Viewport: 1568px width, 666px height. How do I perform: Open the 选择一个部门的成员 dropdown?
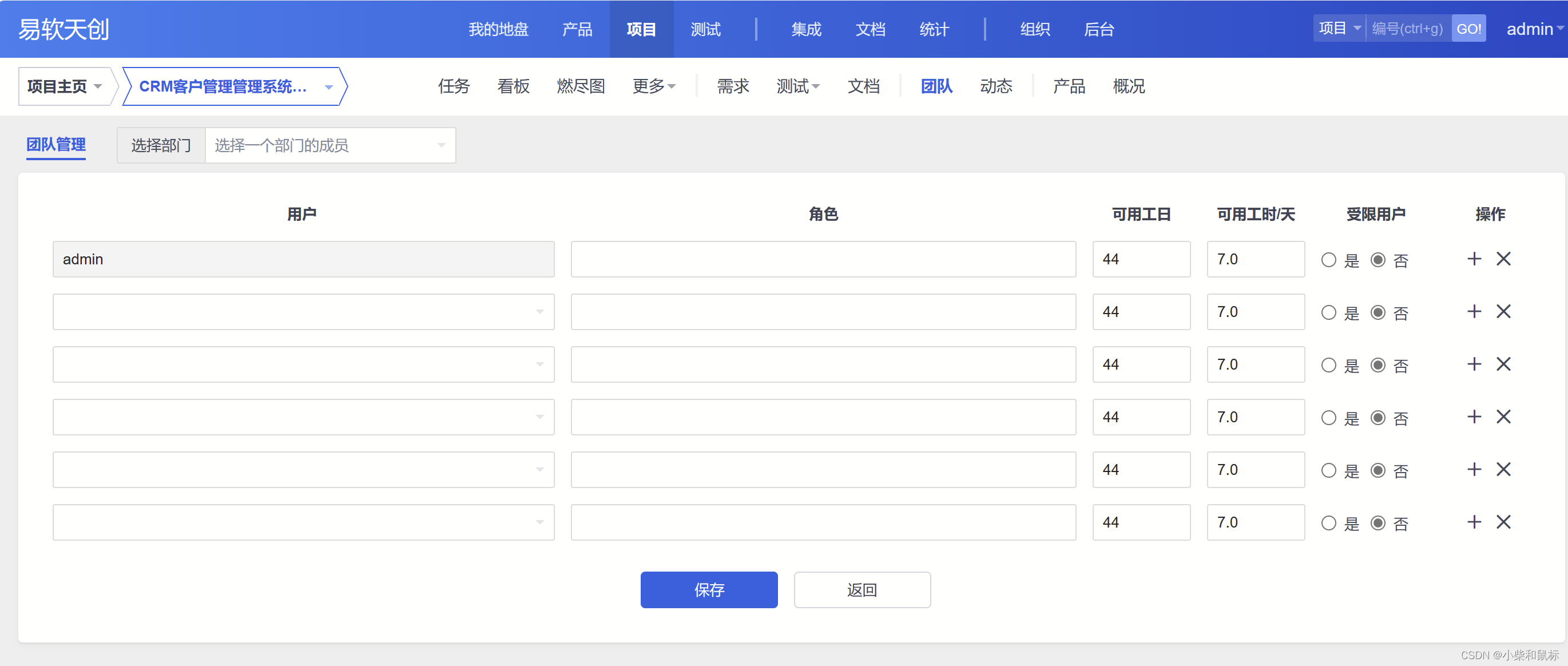click(330, 145)
